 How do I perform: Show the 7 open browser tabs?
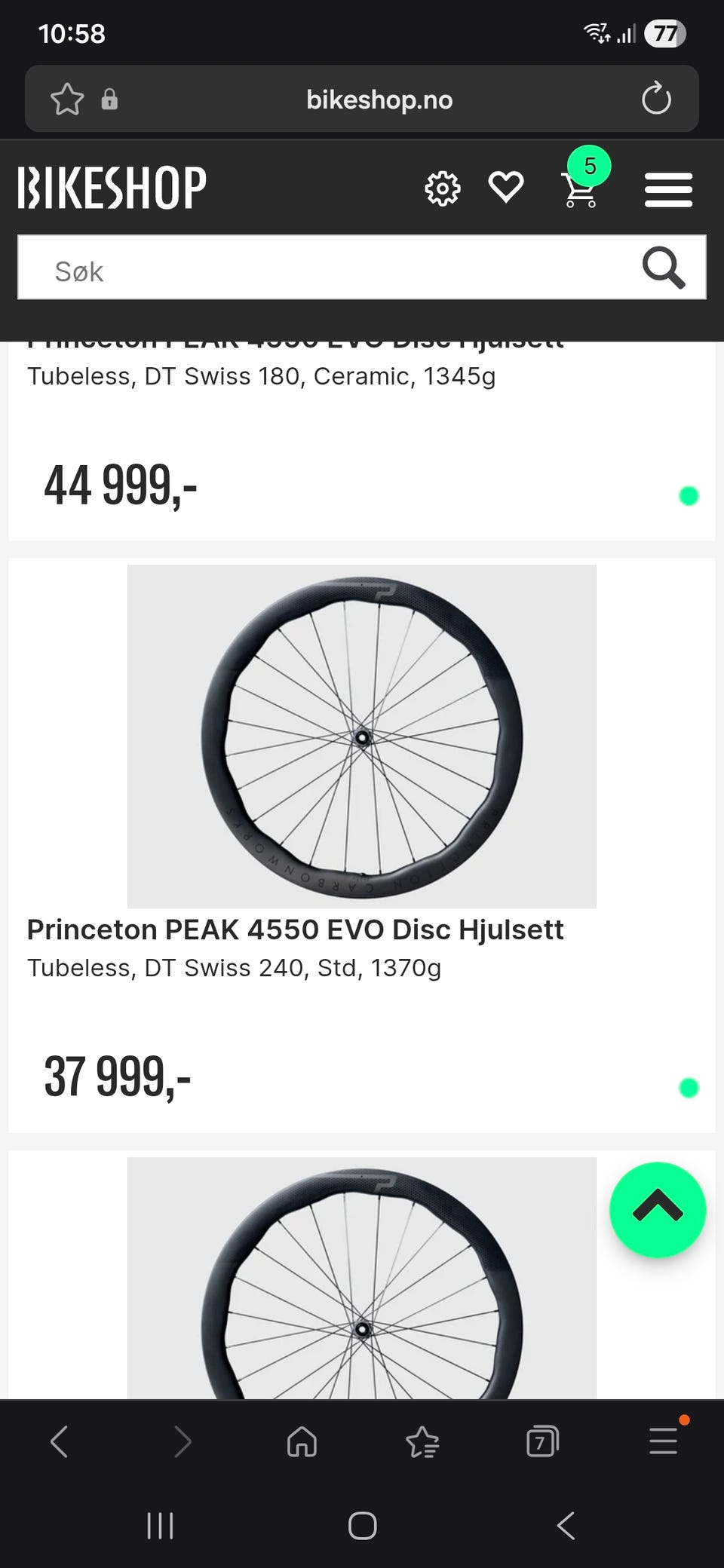[542, 1441]
